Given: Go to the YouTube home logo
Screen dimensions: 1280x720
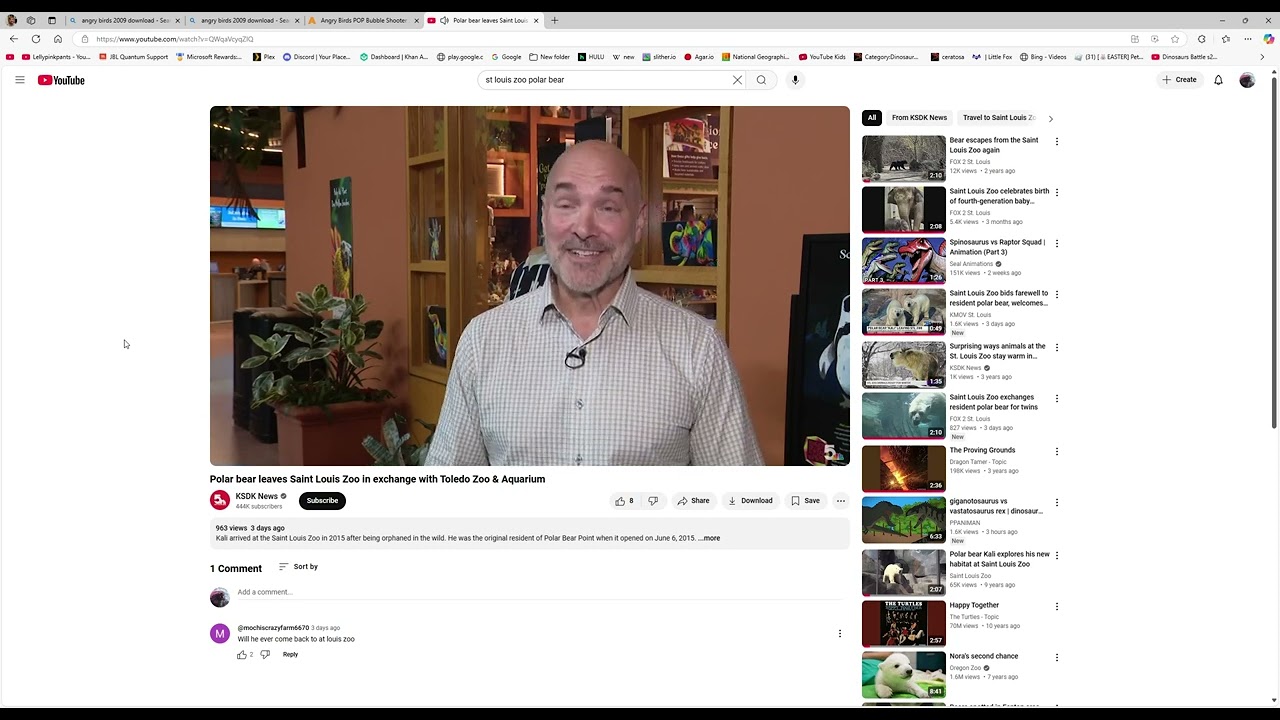Looking at the screenshot, I should [x=61, y=80].
